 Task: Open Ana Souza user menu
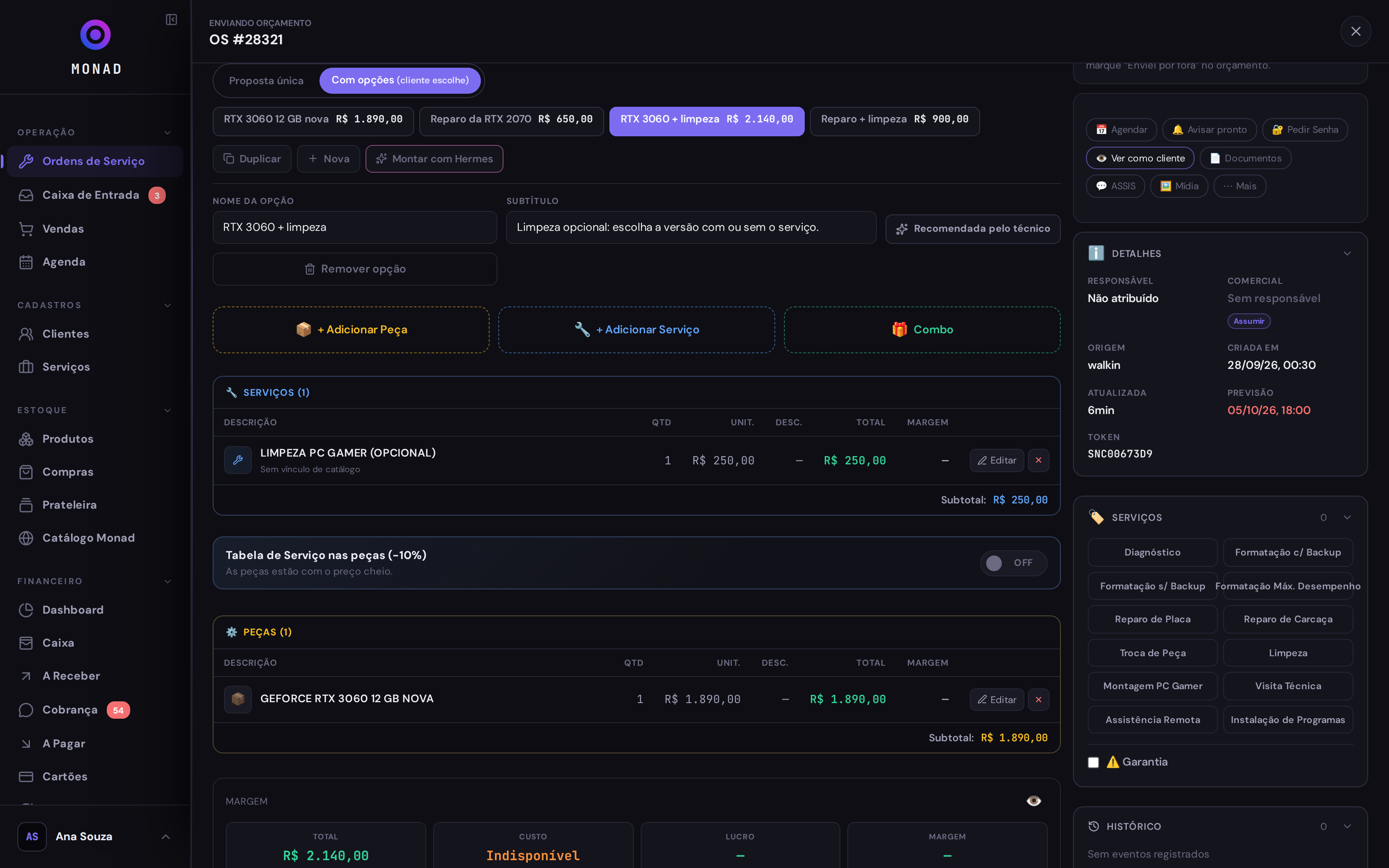[95, 836]
